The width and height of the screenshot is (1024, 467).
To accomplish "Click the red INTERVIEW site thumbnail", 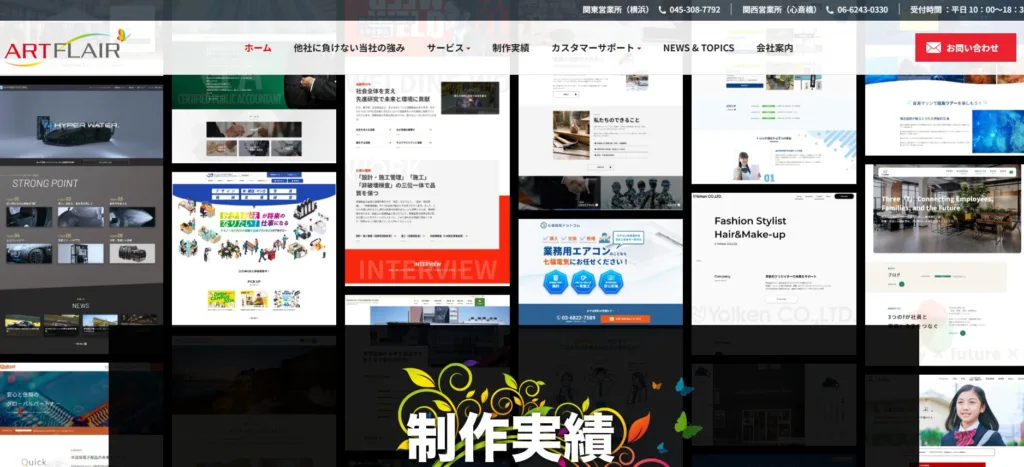I will point(427,240).
